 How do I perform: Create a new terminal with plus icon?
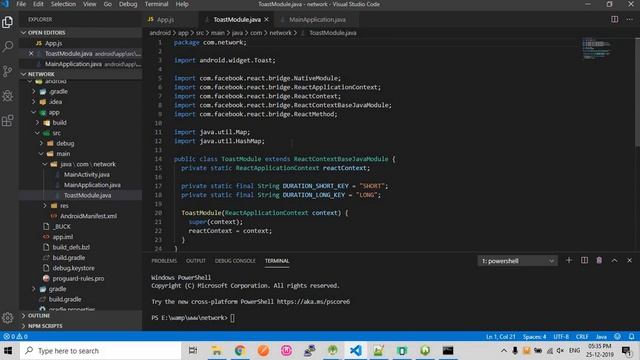click(x=569, y=260)
